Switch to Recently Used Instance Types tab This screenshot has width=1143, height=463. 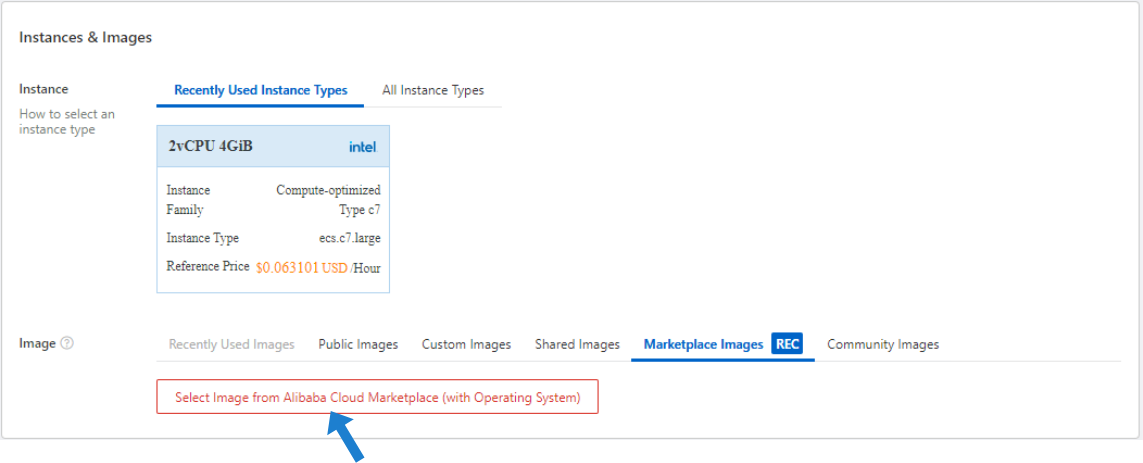point(260,90)
